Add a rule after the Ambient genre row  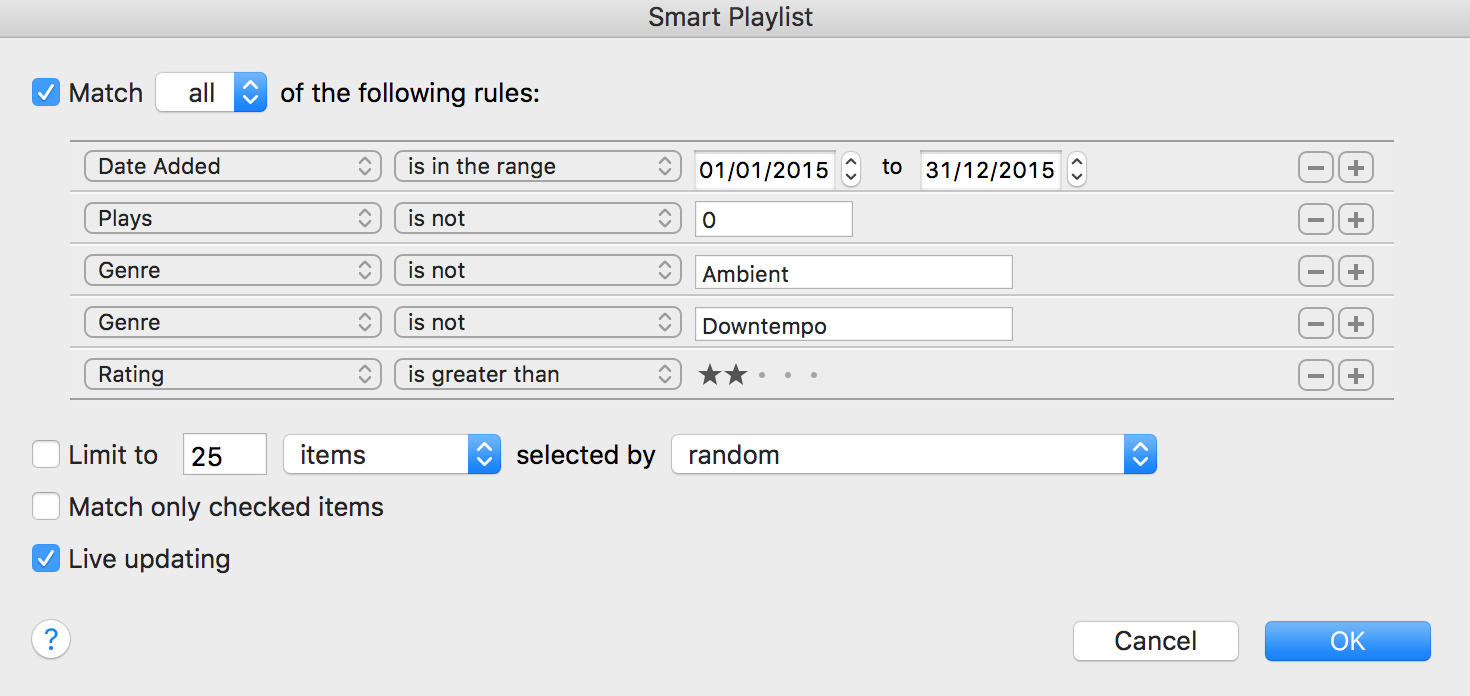coord(1356,272)
